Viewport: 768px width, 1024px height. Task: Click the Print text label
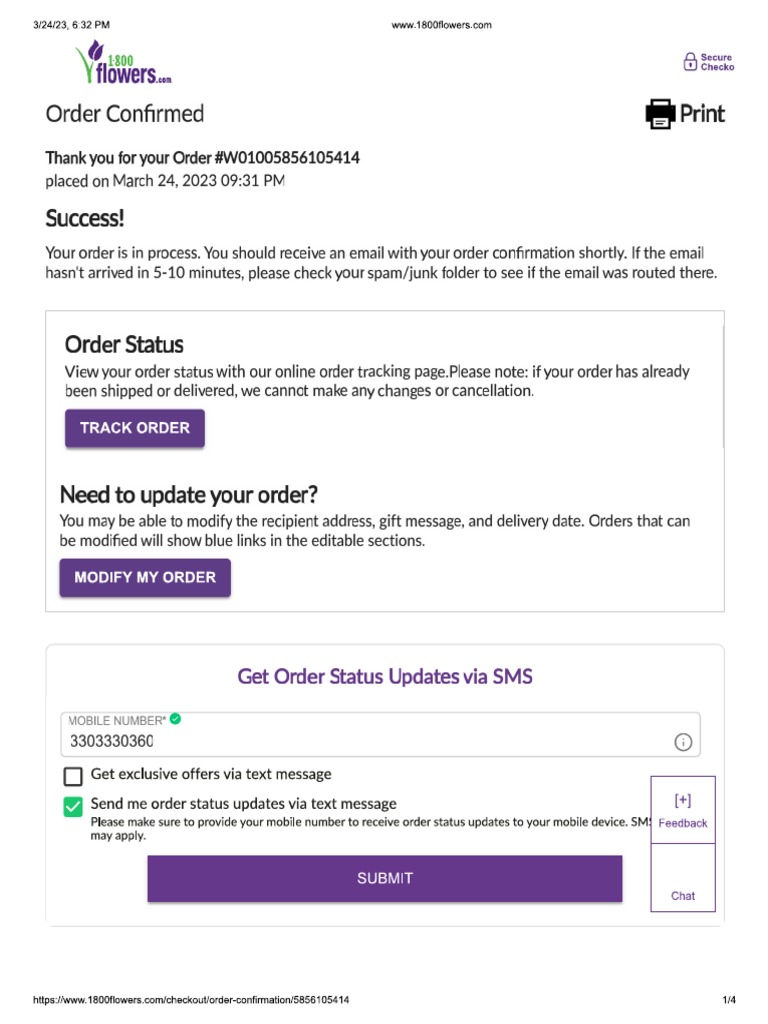pos(702,114)
